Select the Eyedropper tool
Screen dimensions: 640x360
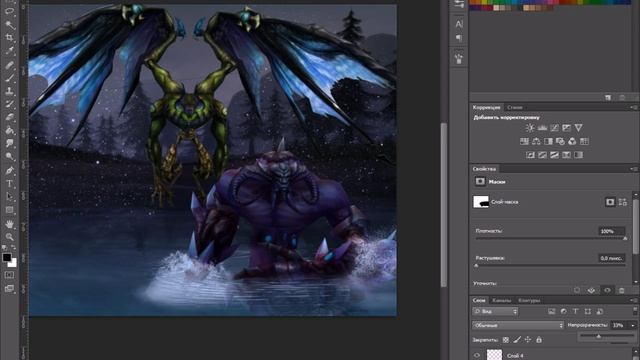(10, 51)
